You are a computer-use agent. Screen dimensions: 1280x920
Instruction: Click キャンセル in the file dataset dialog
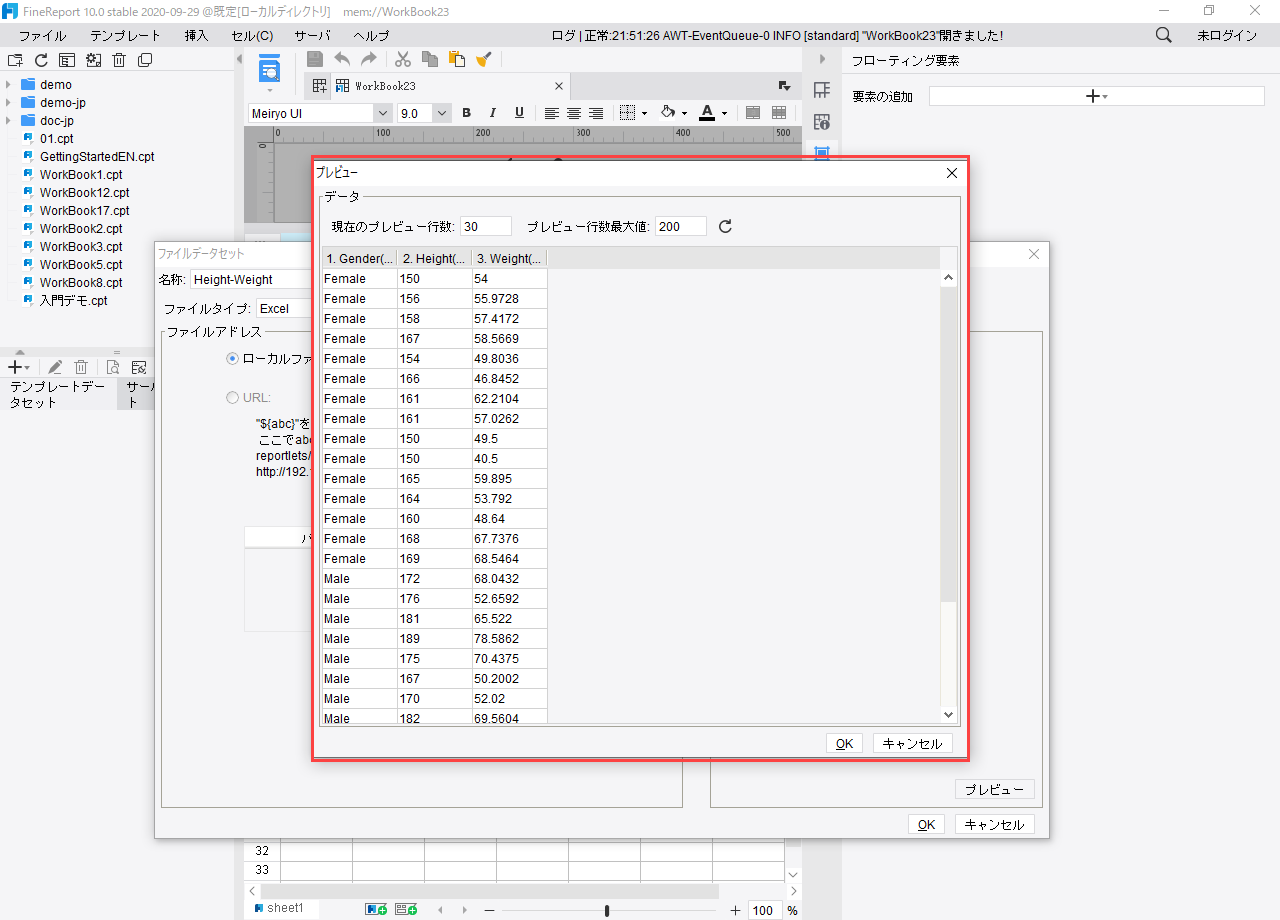[995, 825]
